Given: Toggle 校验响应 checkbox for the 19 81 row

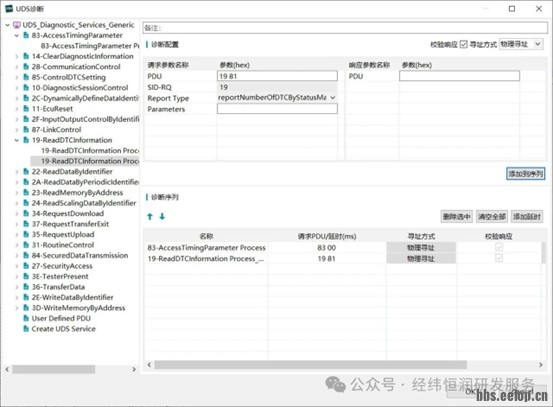Looking at the screenshot, I should [499, 258].
